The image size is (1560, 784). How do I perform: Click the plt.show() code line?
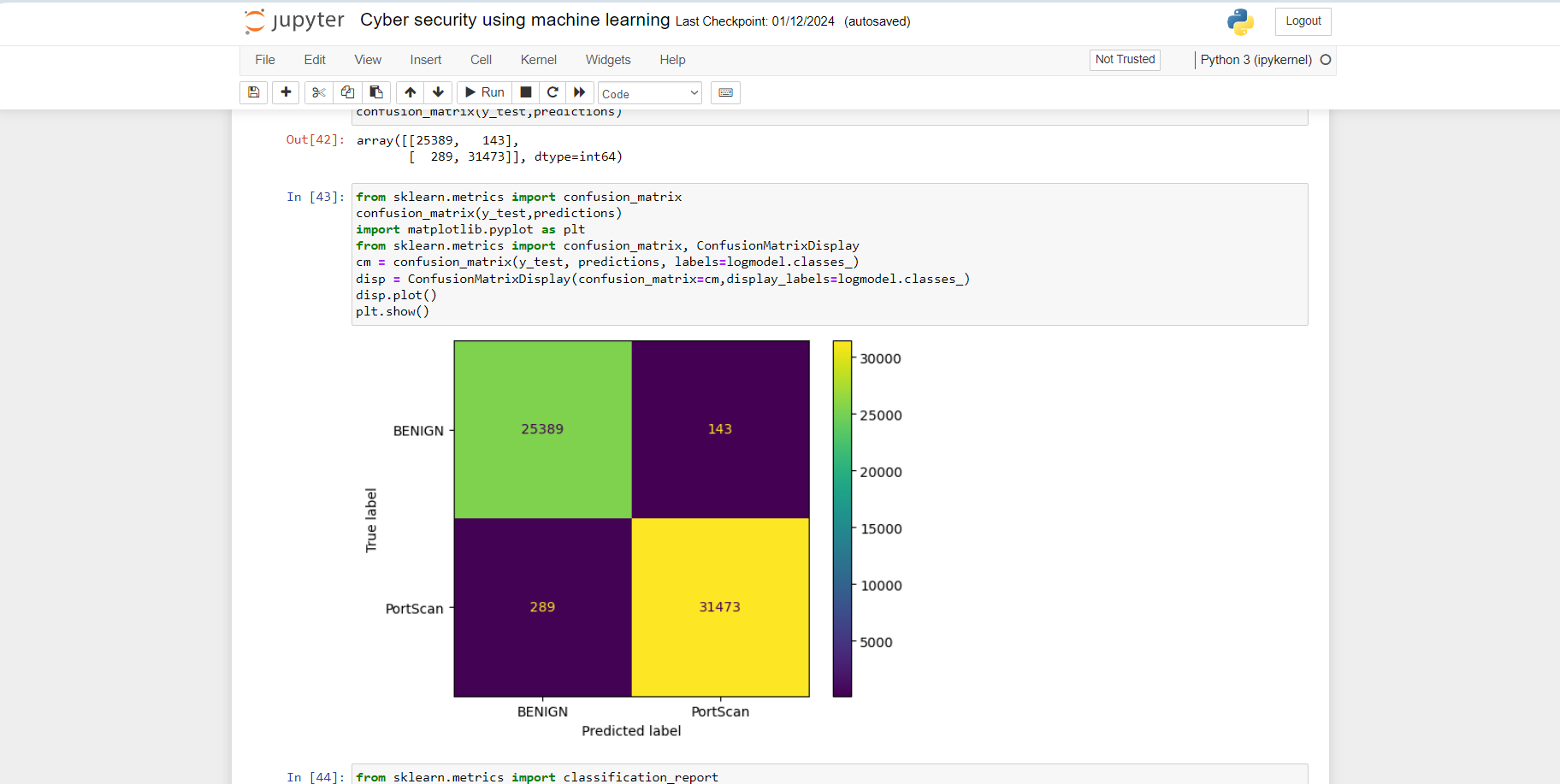point(393,311)
